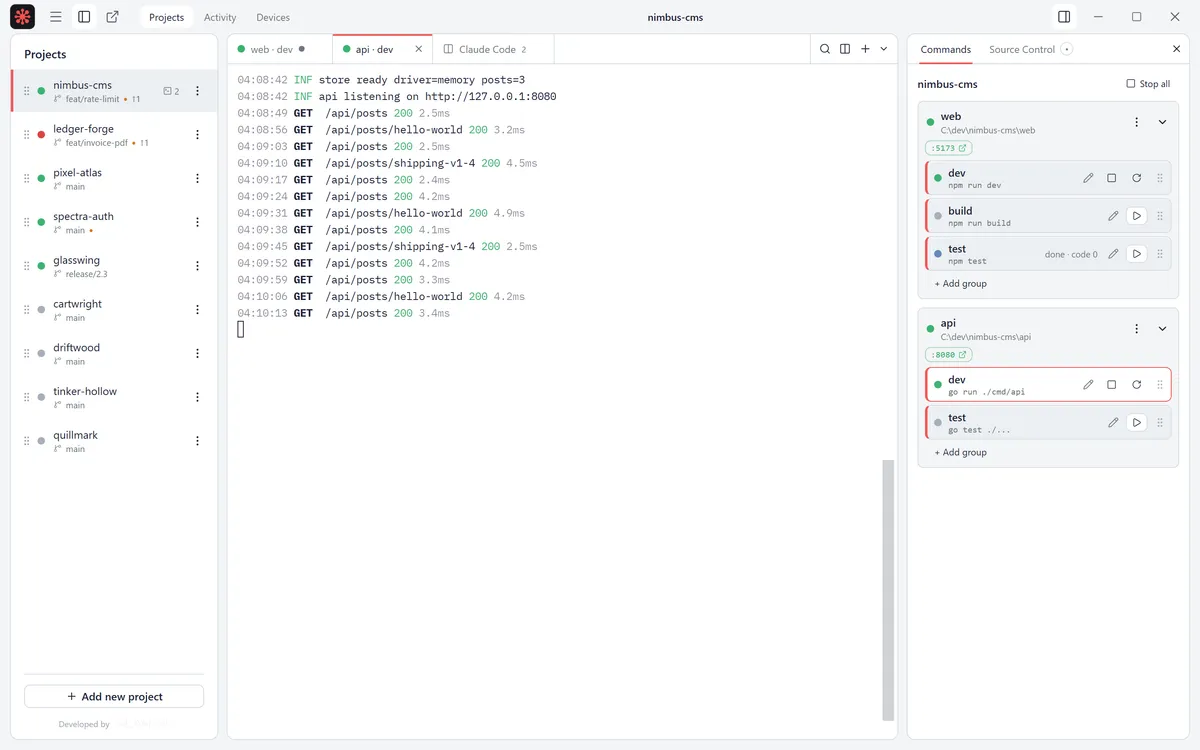Switch to the Activity tab
This screenshot has width=1200, height=750.
(x=220, y=17)
